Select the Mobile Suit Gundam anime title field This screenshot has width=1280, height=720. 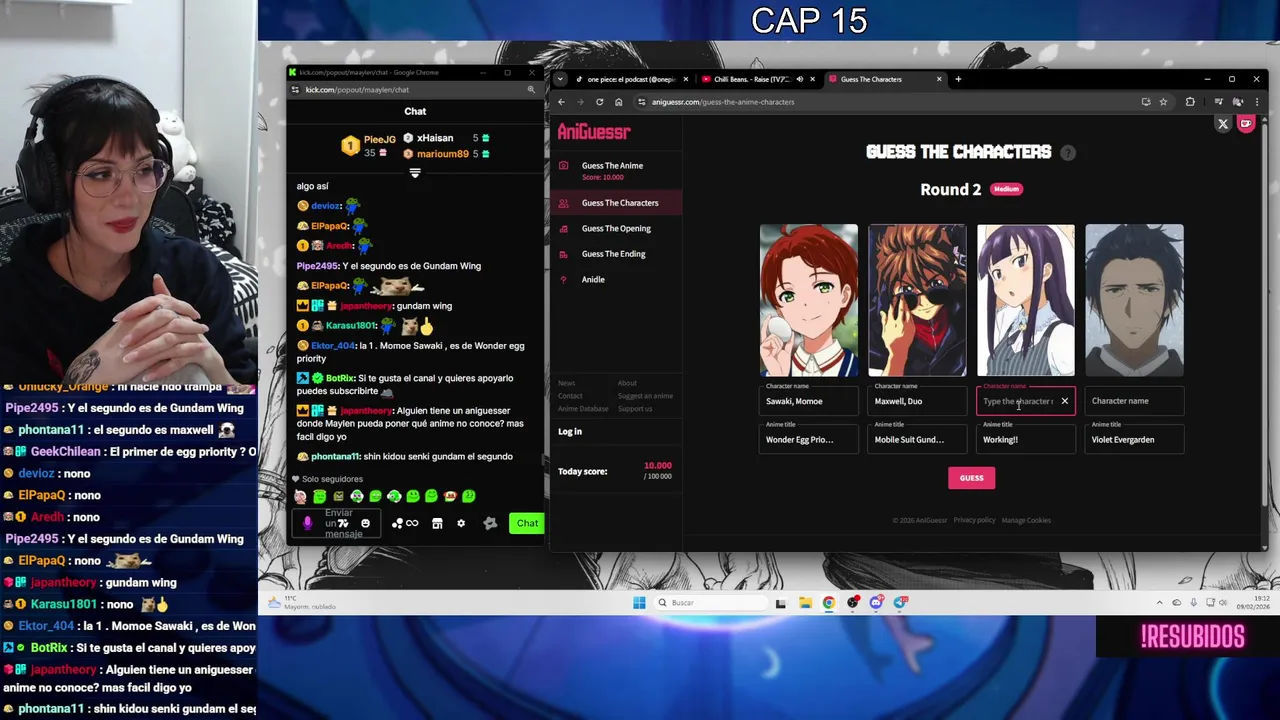click(x=917, y=439)
